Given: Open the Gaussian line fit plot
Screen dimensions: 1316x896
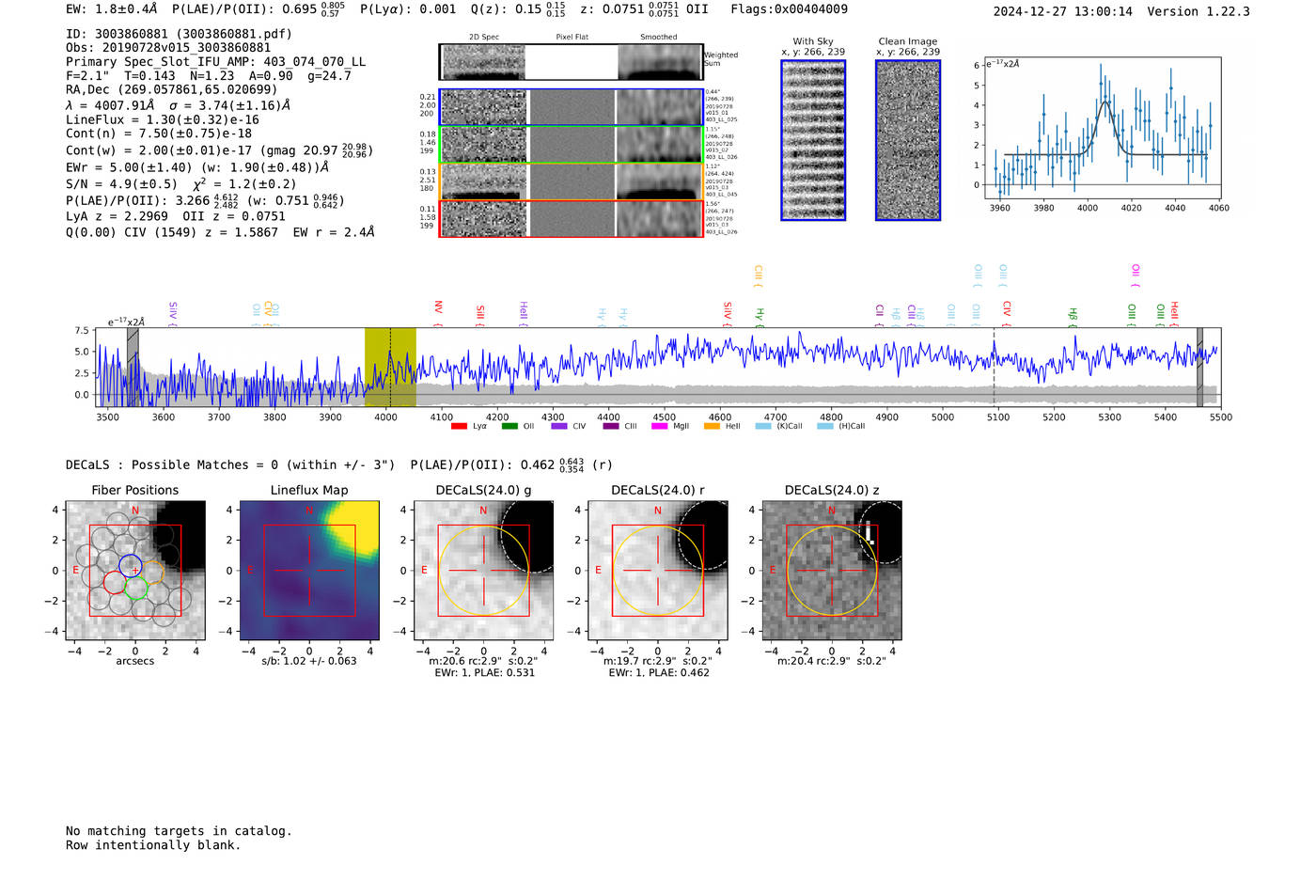Looking at the screenshot, I should coord(1103,128).
